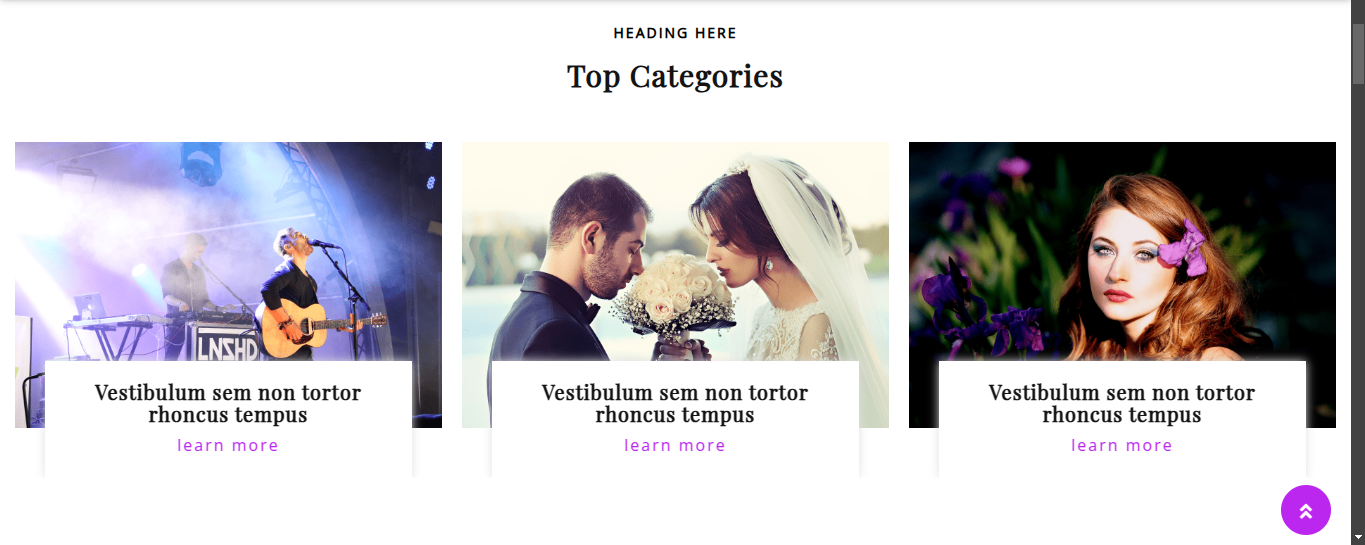Click the HEADING HERE subtitle text
Viewport: 1365px width, 545px height.
(x=675, y=33)
